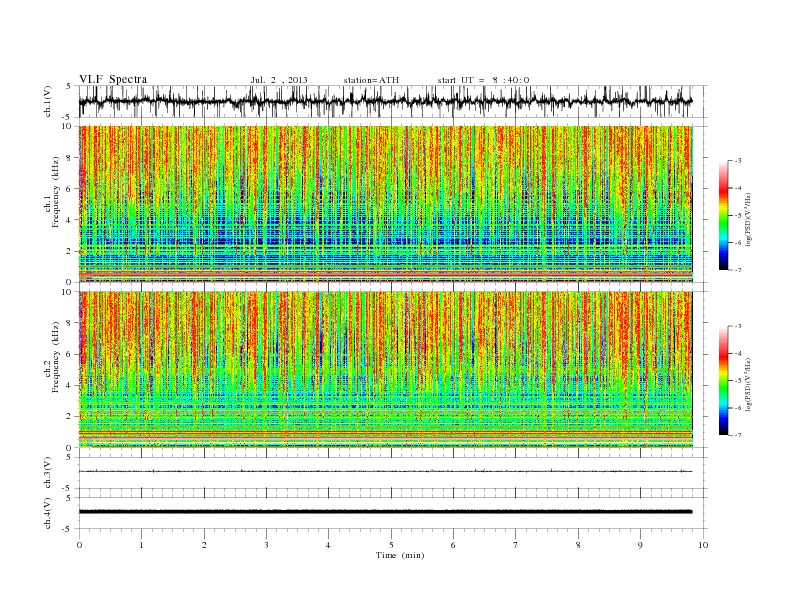This screenshot has width=792, height=612.
Task: Click the "-7" label on ch.1 color bar
Action: pyautogui.click(x=737, y=270)
